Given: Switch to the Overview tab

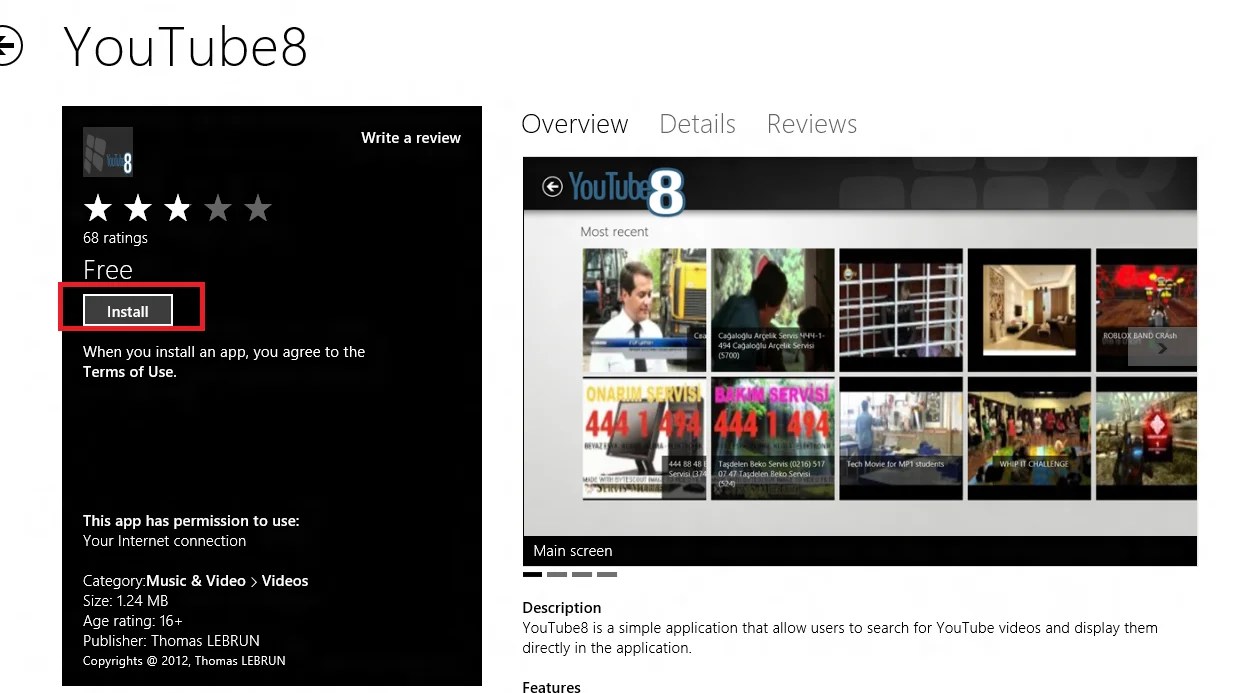Looking at the screenshot, I should click(575, 124).
